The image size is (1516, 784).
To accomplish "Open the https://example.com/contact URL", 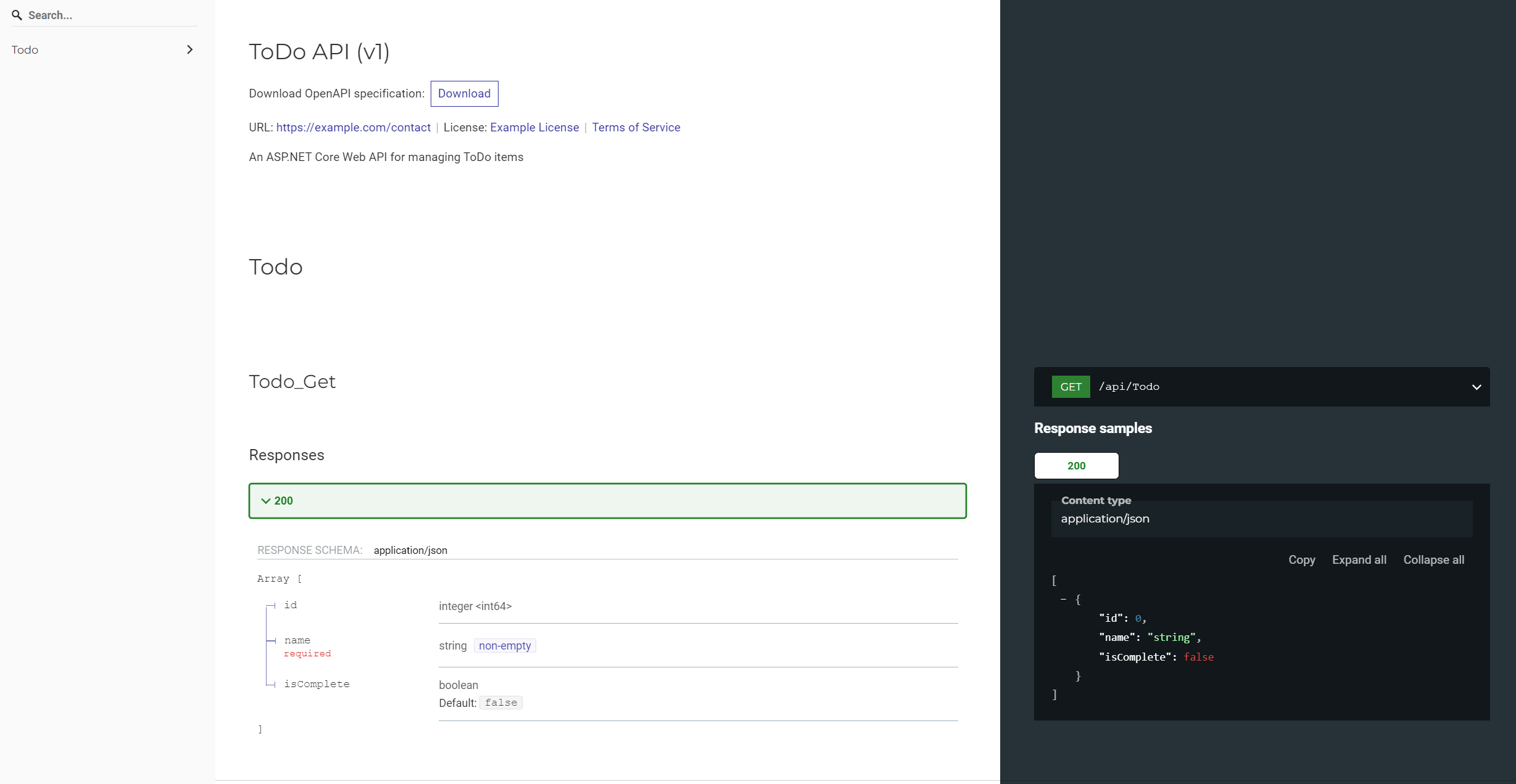I will (x=353, y=127).
